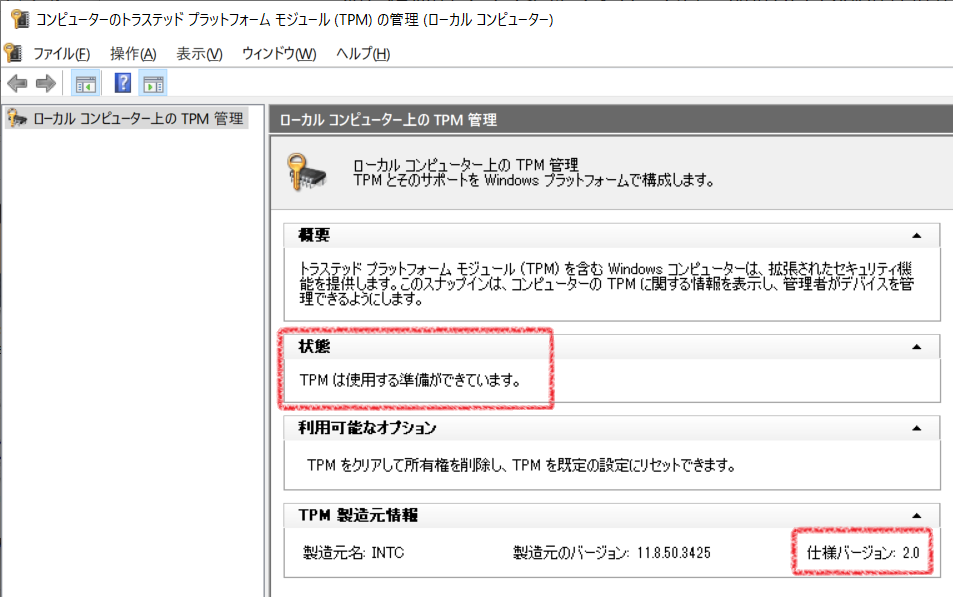953x597 pixels.
Task: Click the 仕様バージョン: 2.0 text
Action: (x=862, y=553)
